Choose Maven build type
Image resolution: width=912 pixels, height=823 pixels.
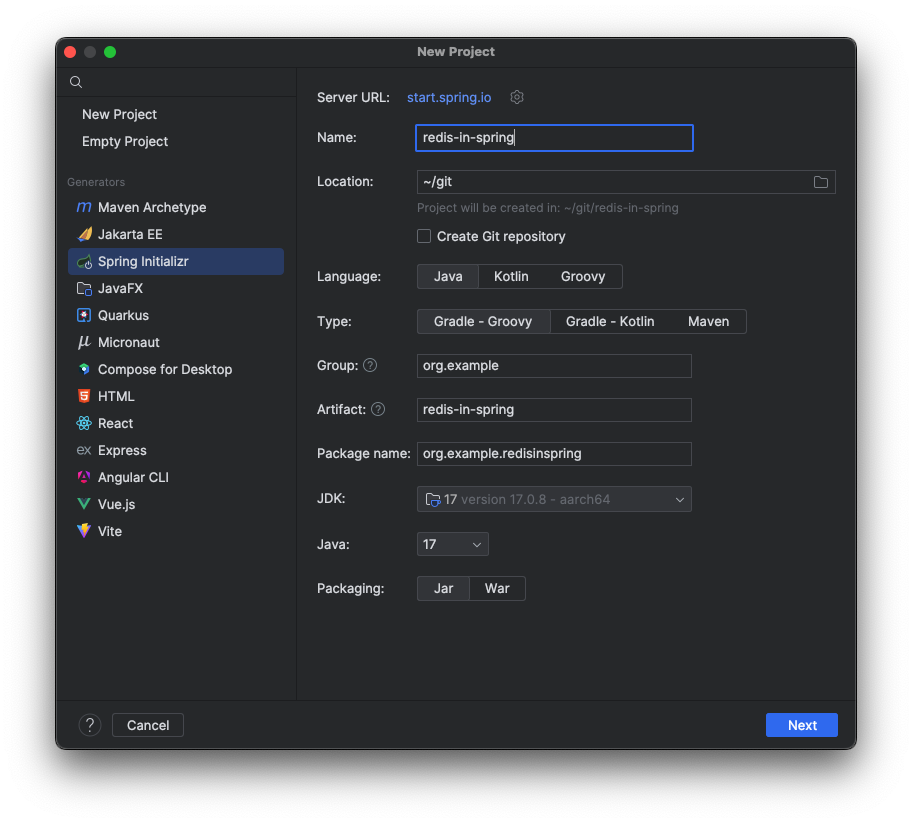(708, 322)
